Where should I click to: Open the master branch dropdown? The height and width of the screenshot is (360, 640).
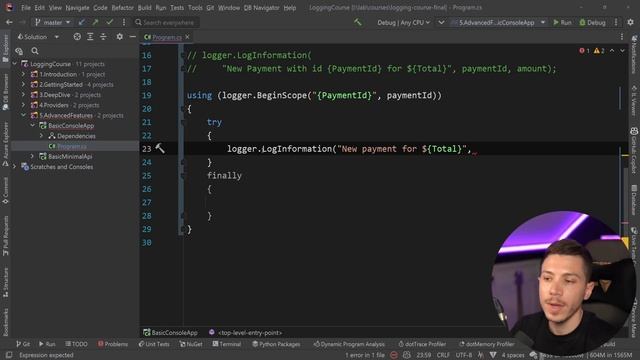point(53,22)
